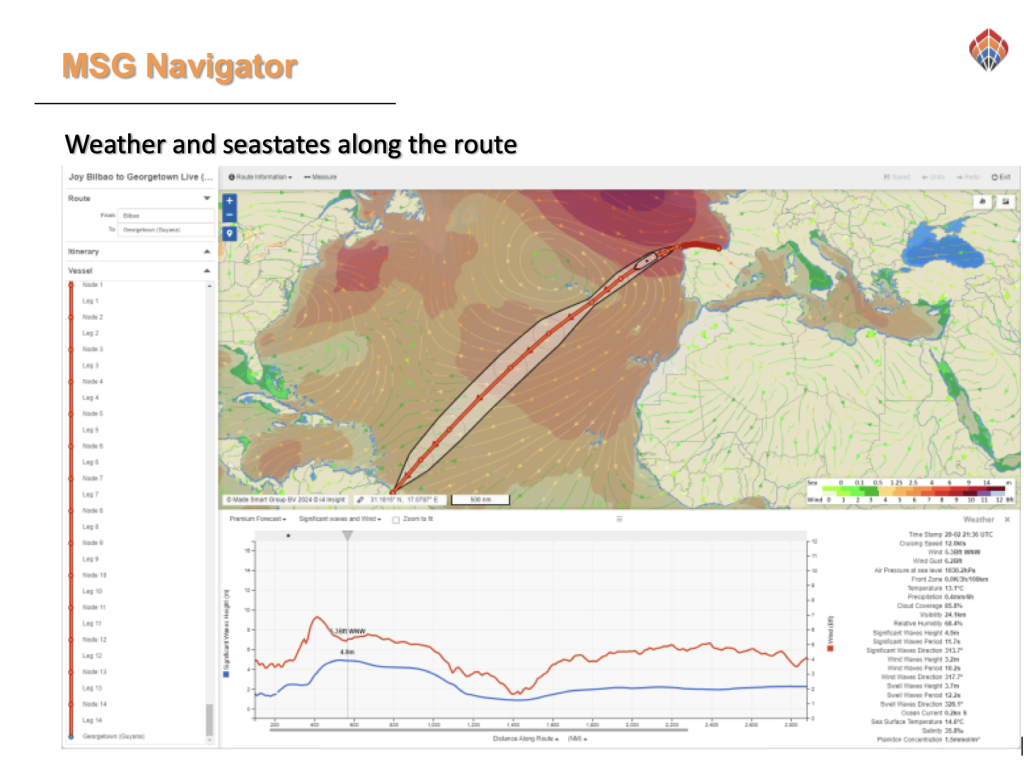Click the drag handle icon of the chart panel
Screen dimensions: 1024x767
click(619, 519)
